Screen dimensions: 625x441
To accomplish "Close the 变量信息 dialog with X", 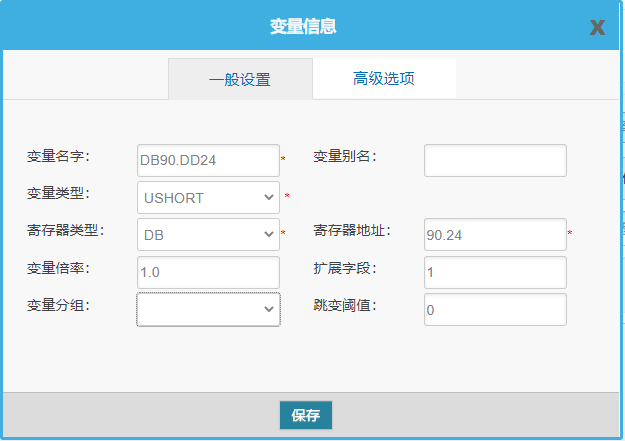I will pyautogui.click(x=597, y=27).
